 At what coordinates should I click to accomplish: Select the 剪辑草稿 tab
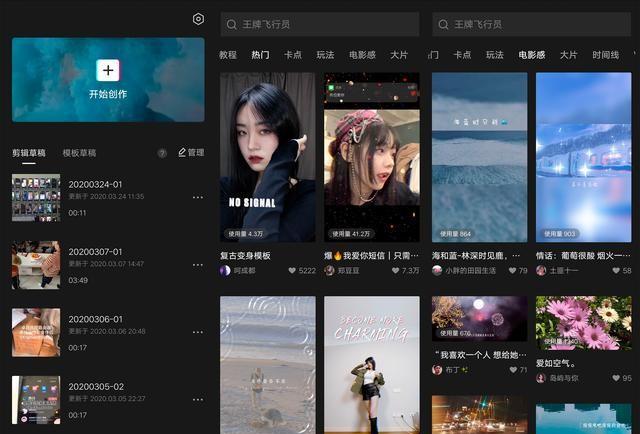coord(29,153)
